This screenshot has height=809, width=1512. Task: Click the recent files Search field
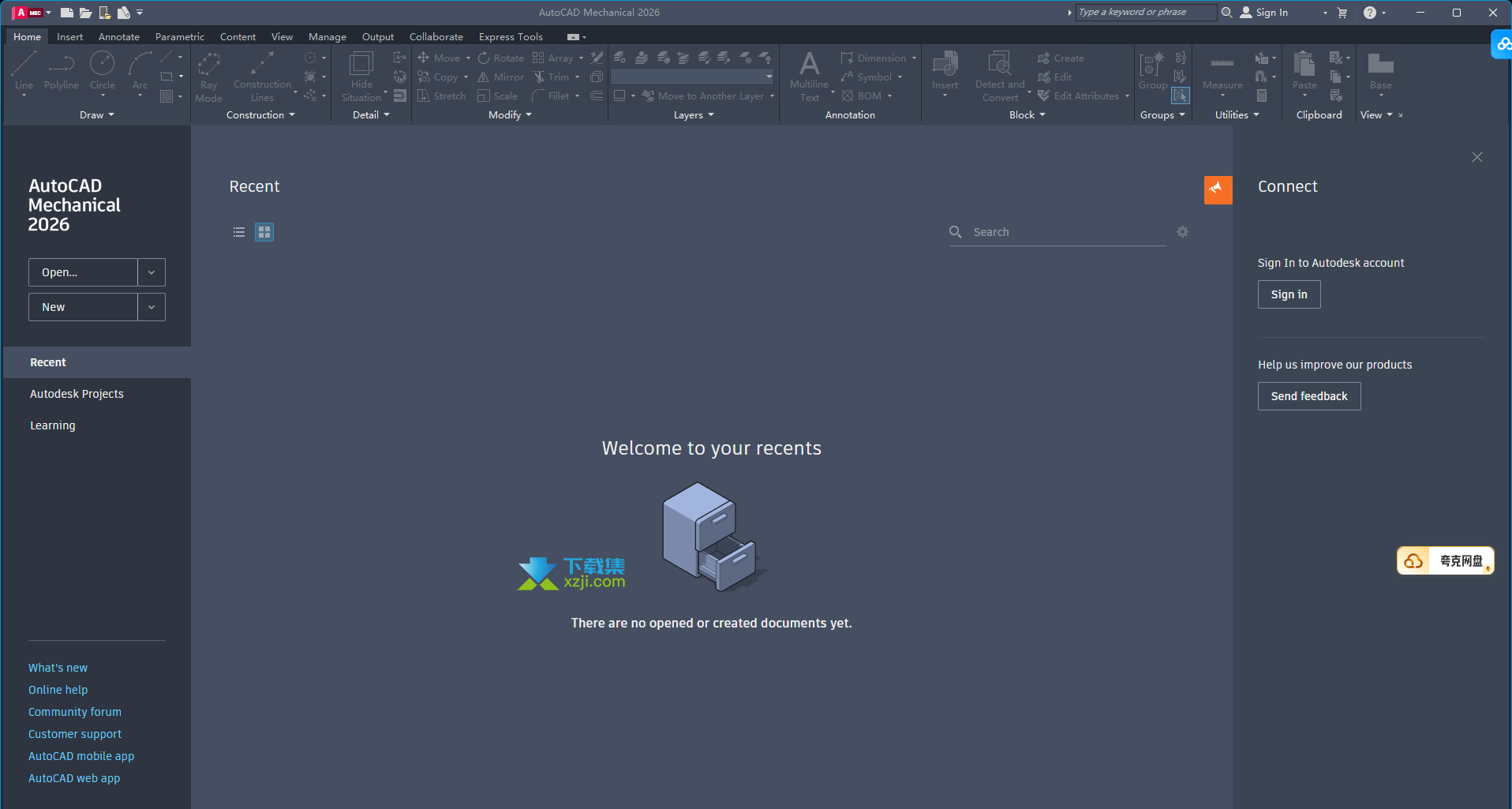(1057, 232)
